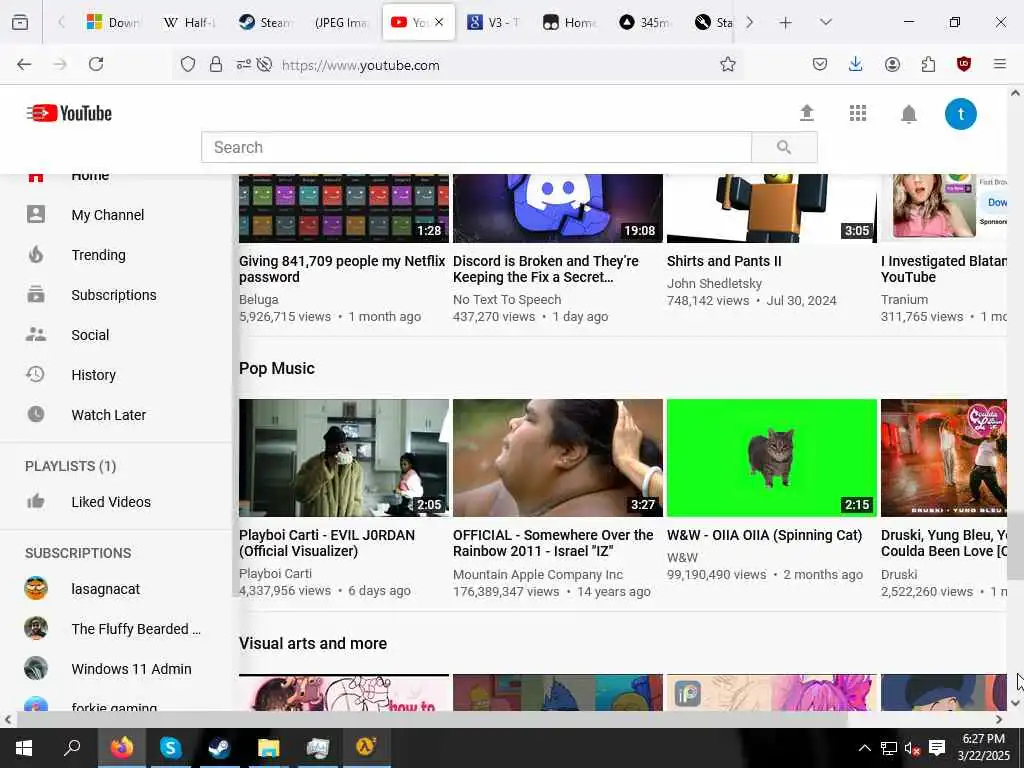Reload the page in the browser
This screenshot has width=1024, height=768.
[x=96, y=64]
